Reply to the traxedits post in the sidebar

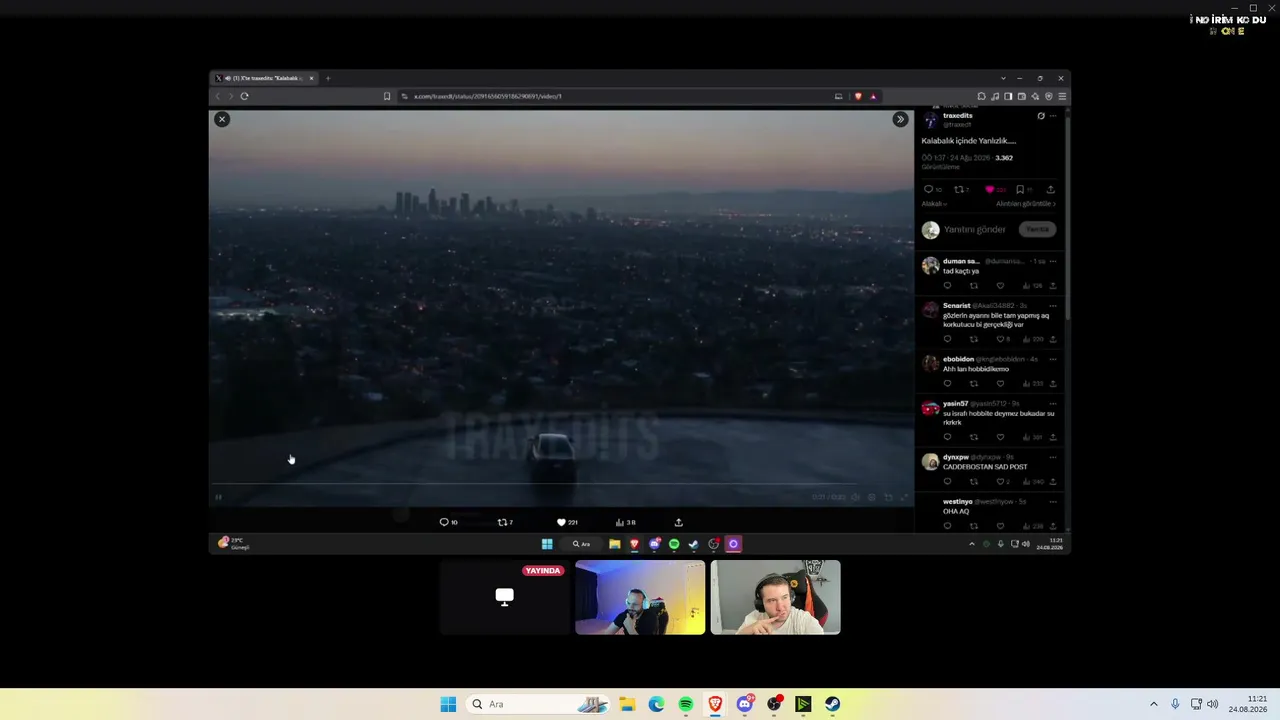[x=928, y=189]
